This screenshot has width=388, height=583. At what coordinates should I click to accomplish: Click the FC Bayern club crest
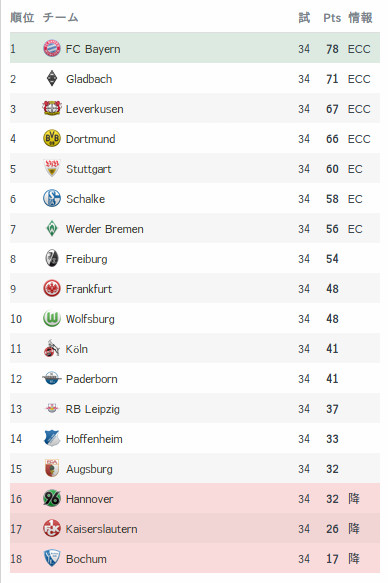click(52, 48)
